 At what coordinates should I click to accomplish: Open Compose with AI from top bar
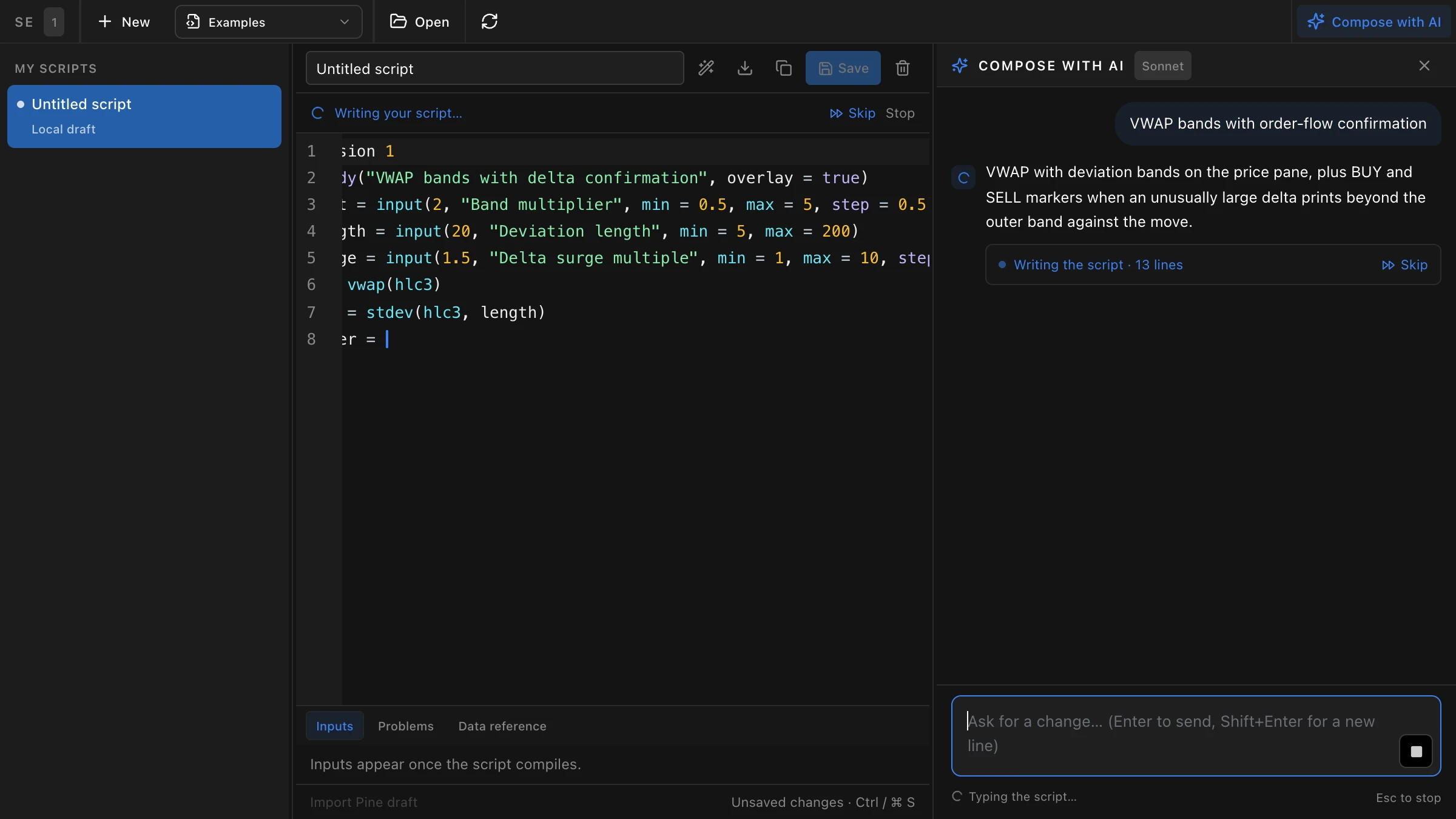pos(1374,22)
